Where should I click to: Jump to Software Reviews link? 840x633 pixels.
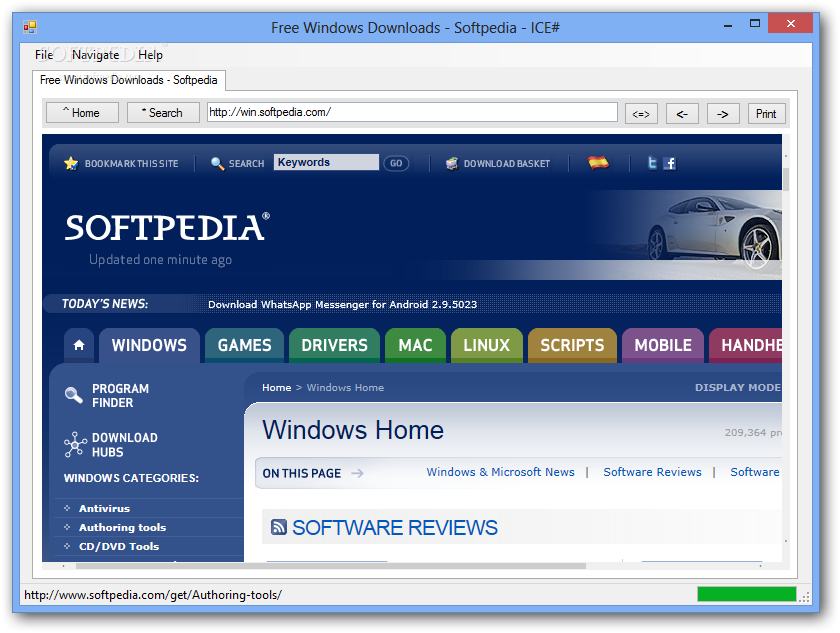pos(652,472)
